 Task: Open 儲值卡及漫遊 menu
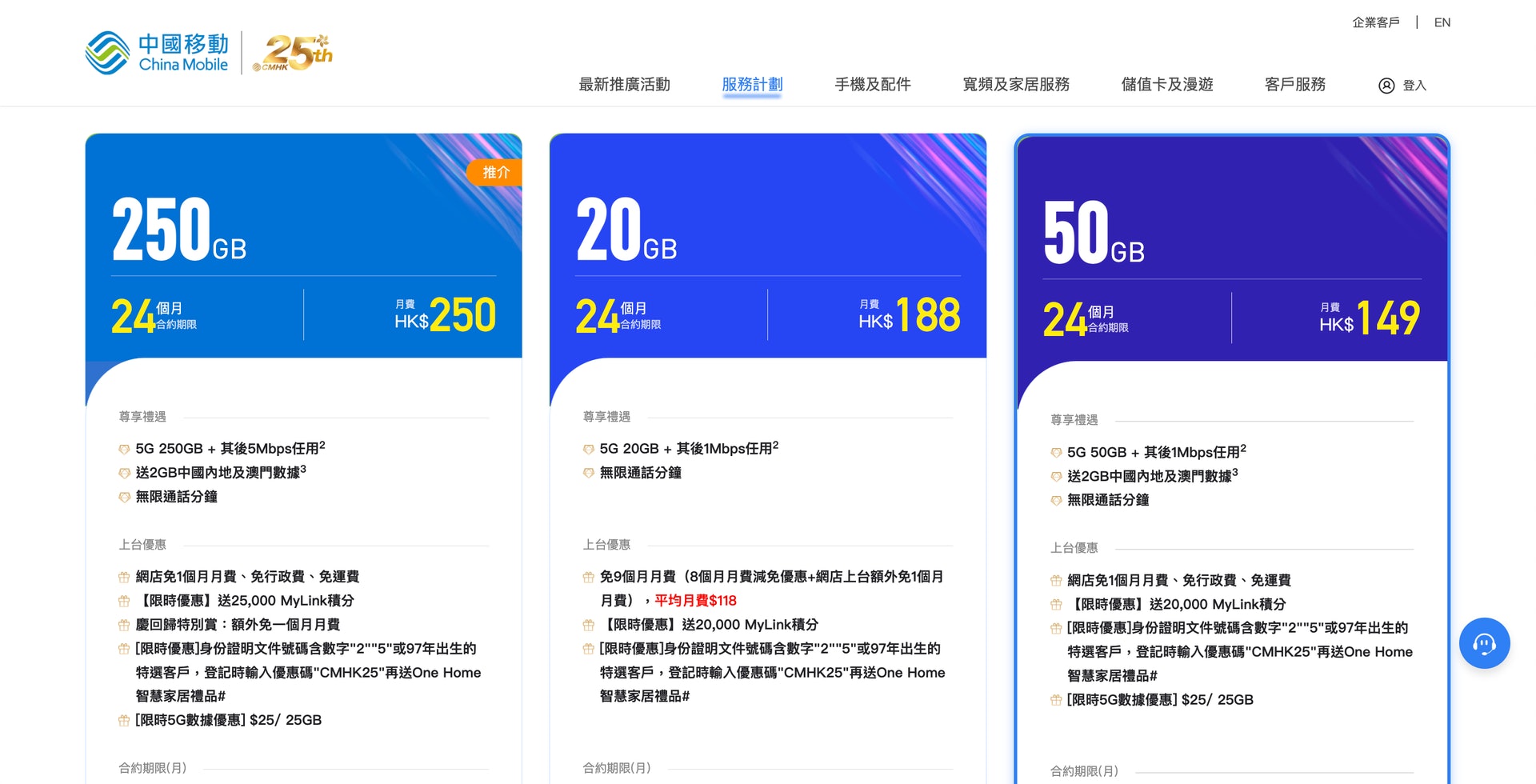pyautogui.click(x=1166, y=84)
